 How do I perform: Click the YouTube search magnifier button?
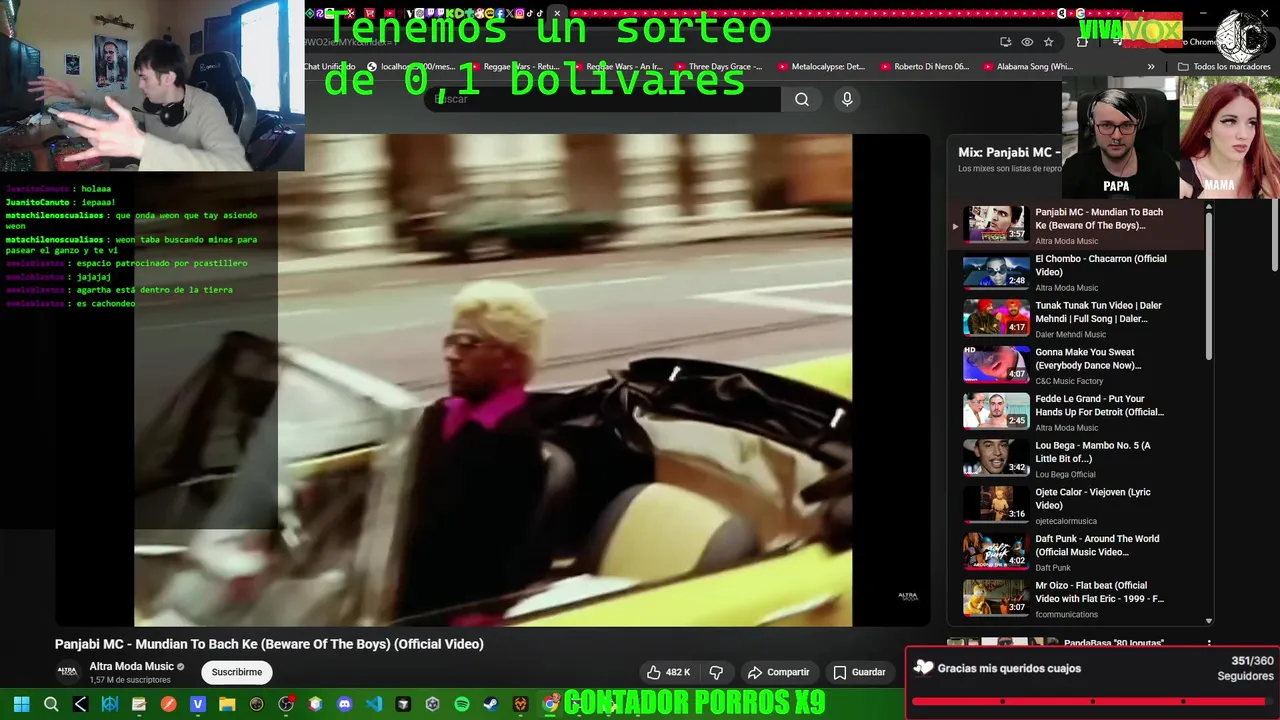pyautogui.click(x=802, y=99)
